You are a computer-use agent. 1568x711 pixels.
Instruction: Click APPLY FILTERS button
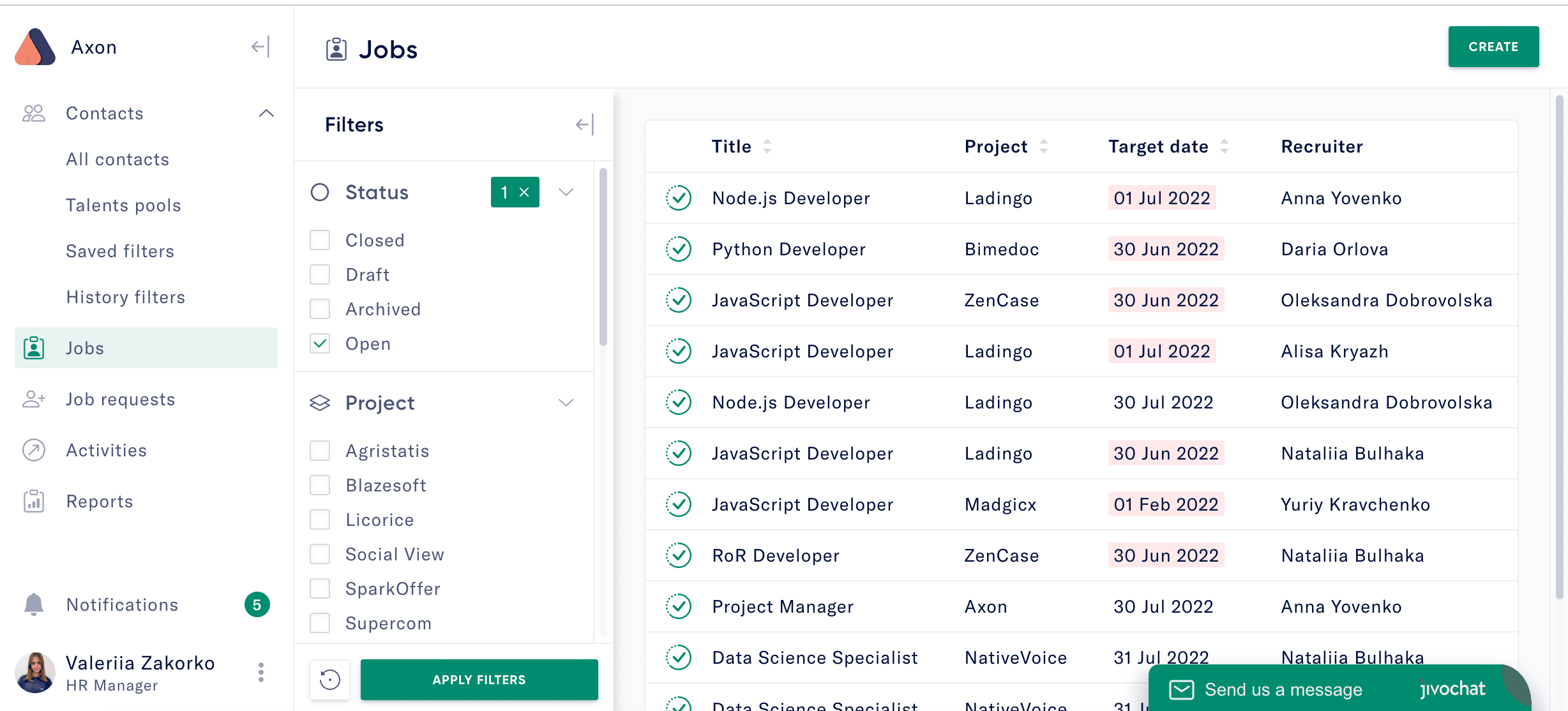click(479, 680)
